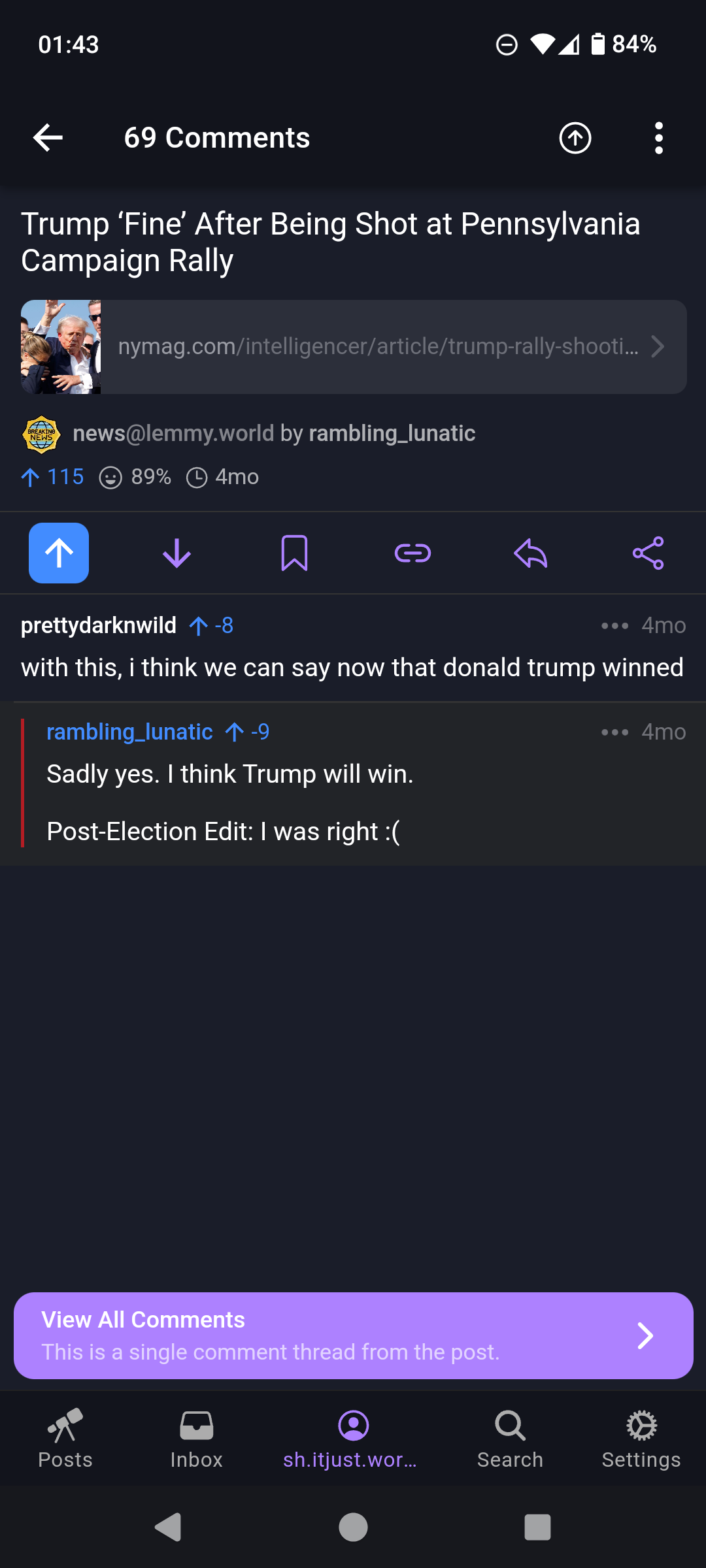Share the post

[648, 553]
